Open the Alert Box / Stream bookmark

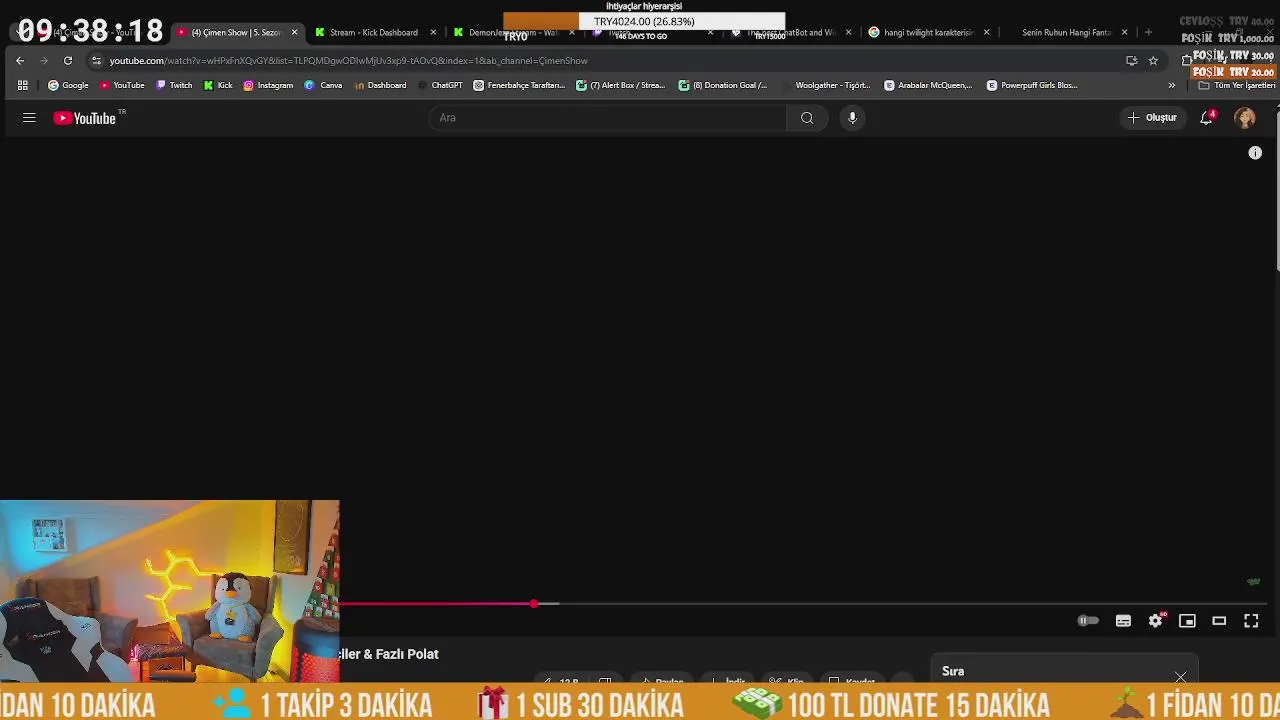click(x=620, y=85)
